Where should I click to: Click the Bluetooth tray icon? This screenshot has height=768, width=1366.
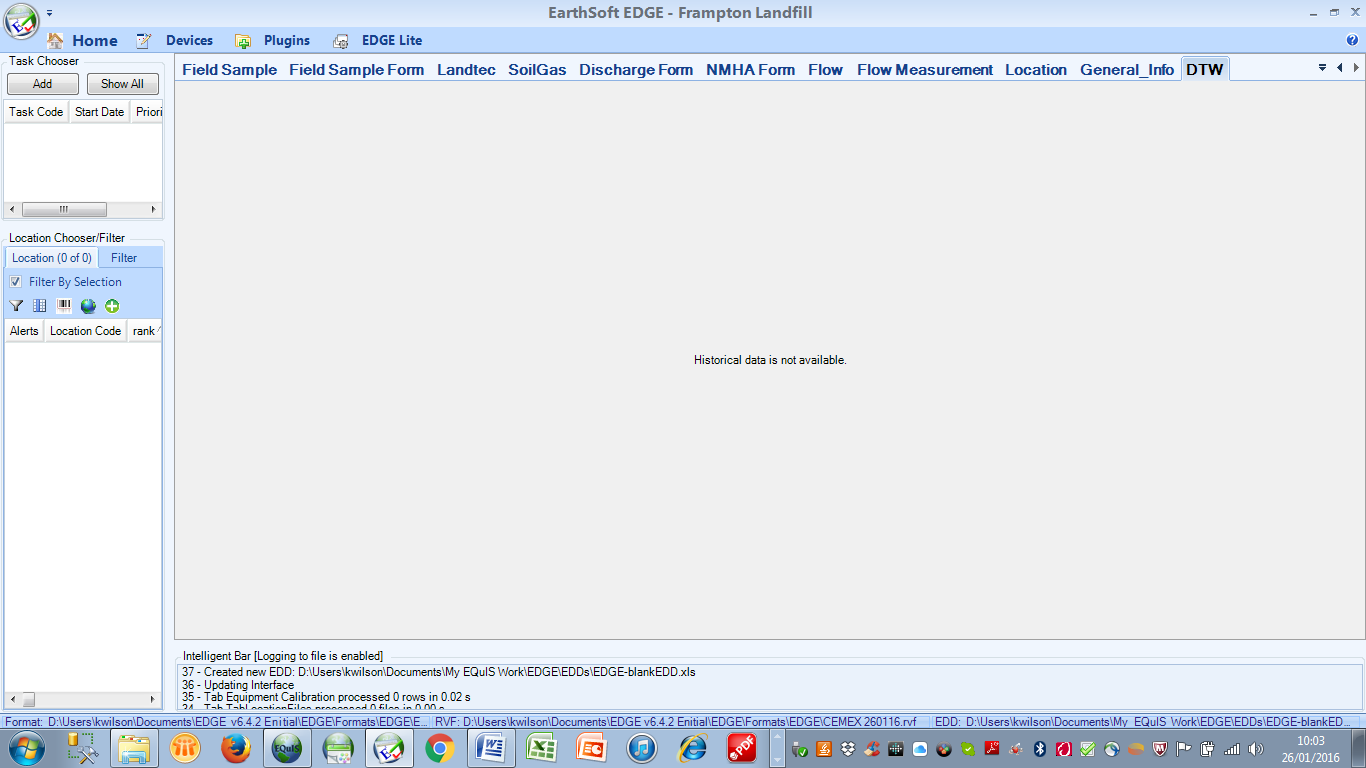click(x=1039, y=749)
